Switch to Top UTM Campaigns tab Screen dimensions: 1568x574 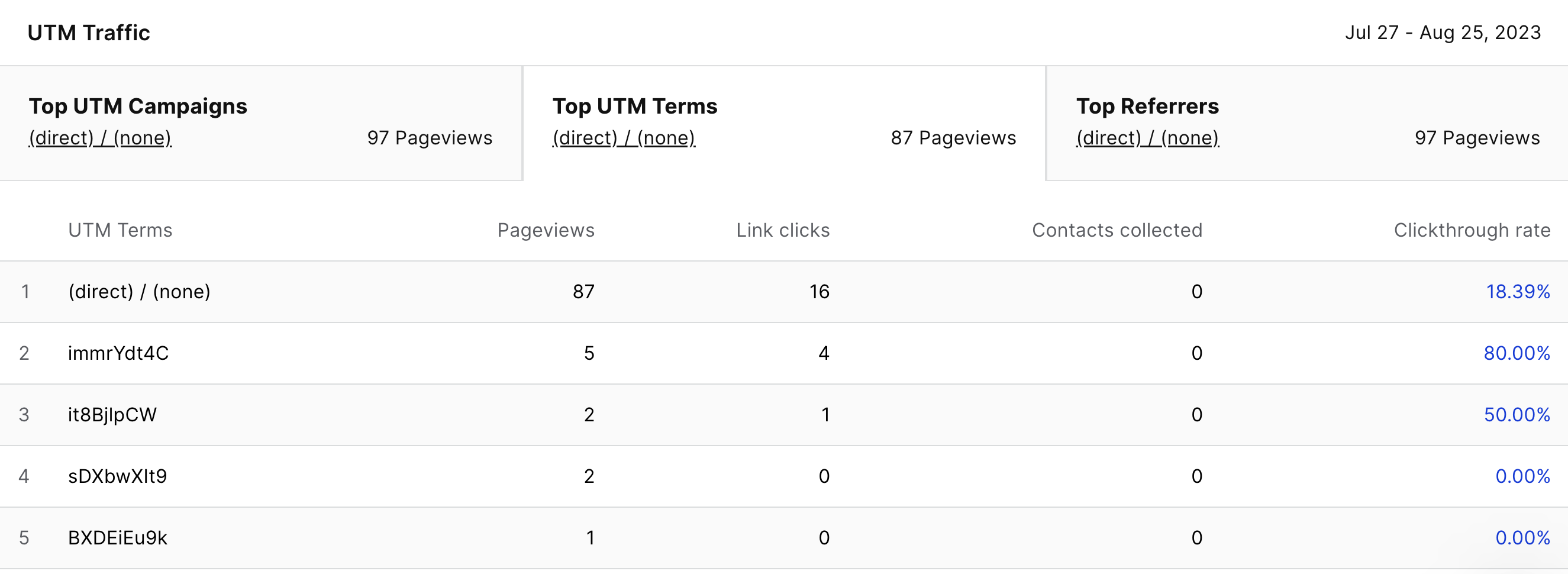[260, 123]
